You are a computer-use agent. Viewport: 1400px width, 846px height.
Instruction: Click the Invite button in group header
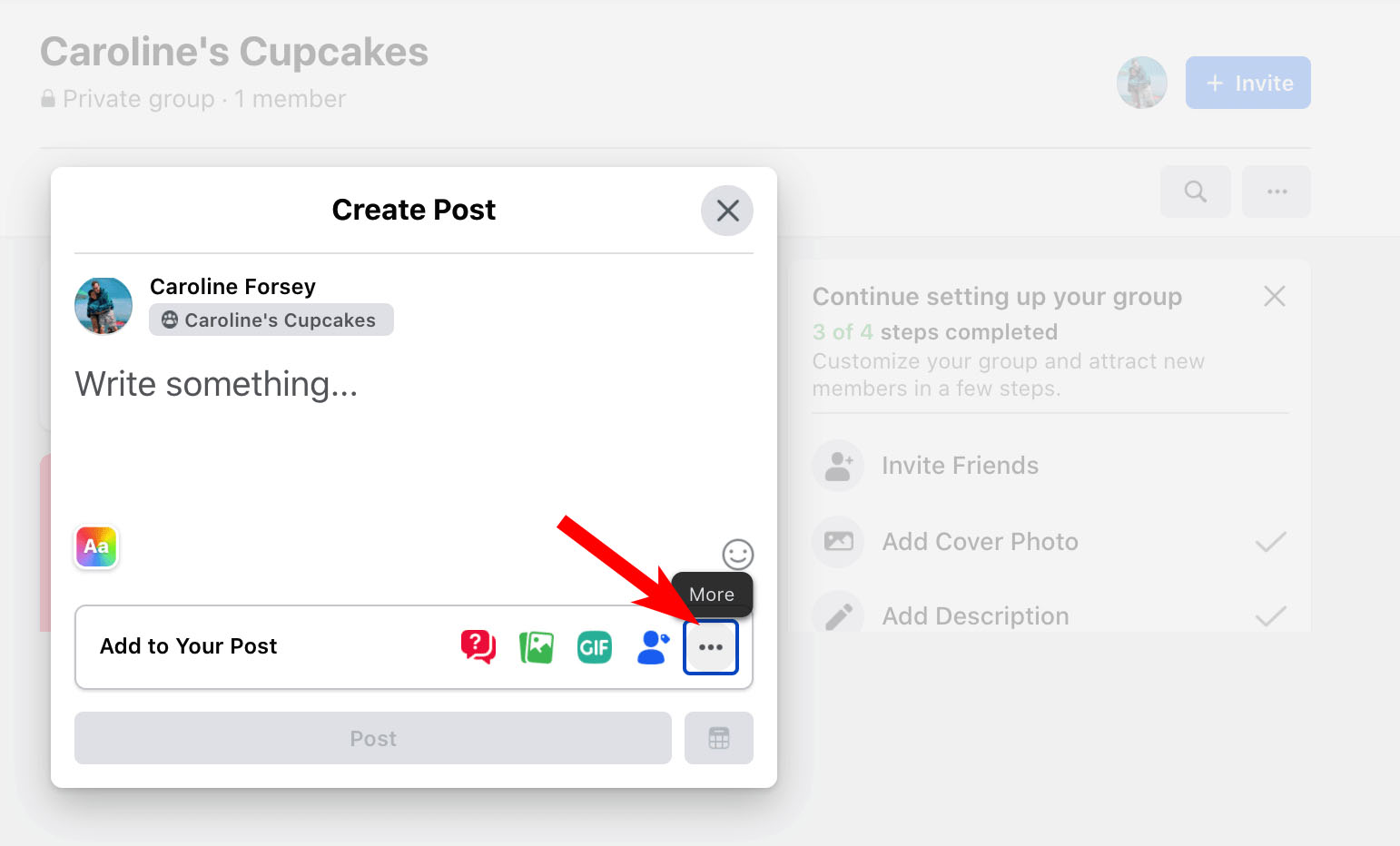(x=1248, y=83)
